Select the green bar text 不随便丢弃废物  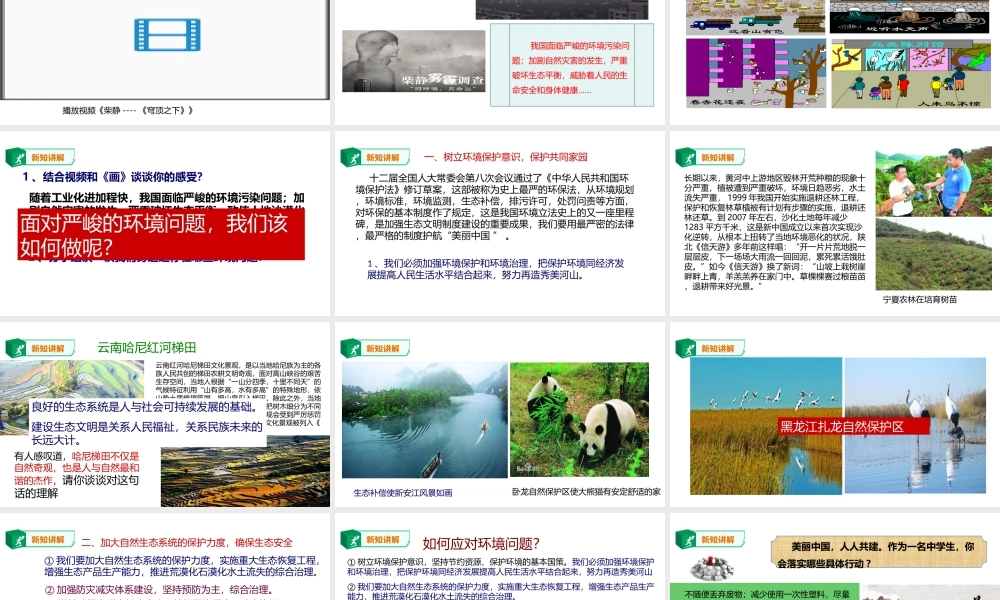coord(765,593)
